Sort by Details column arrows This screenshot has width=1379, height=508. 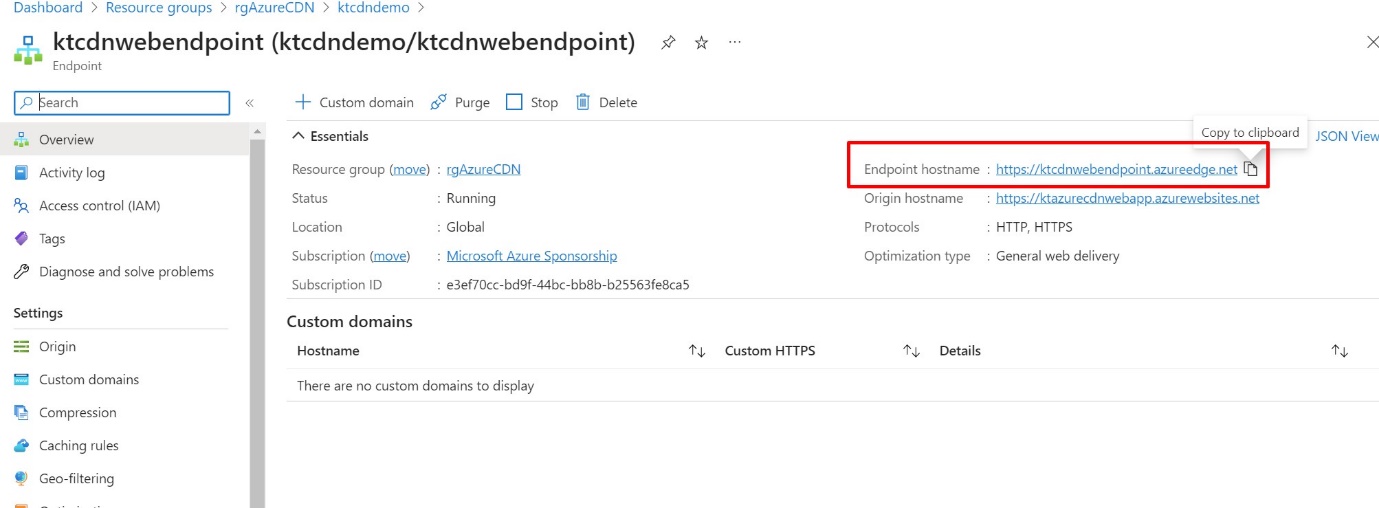1339,351
